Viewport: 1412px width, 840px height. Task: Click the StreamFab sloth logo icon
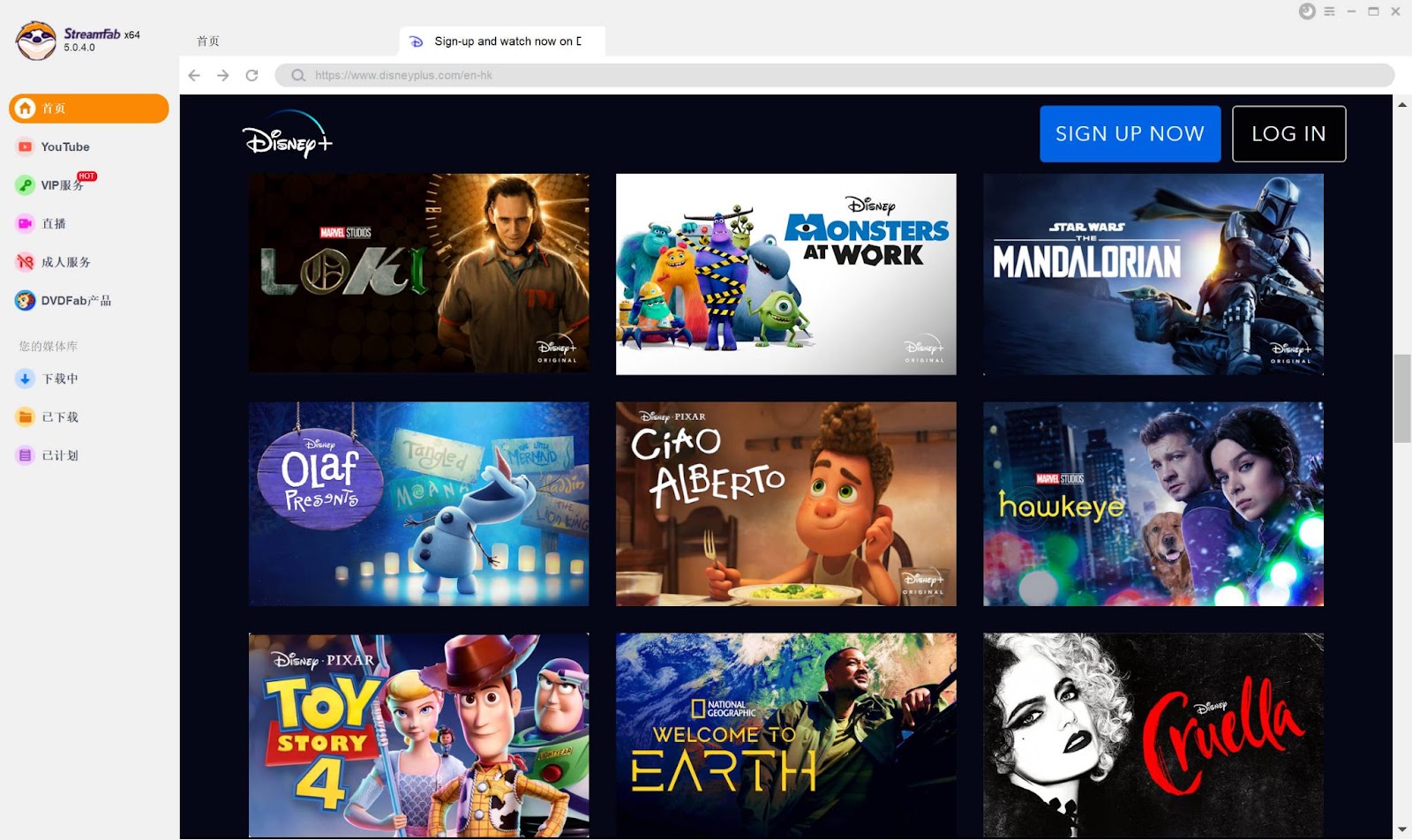36,41
